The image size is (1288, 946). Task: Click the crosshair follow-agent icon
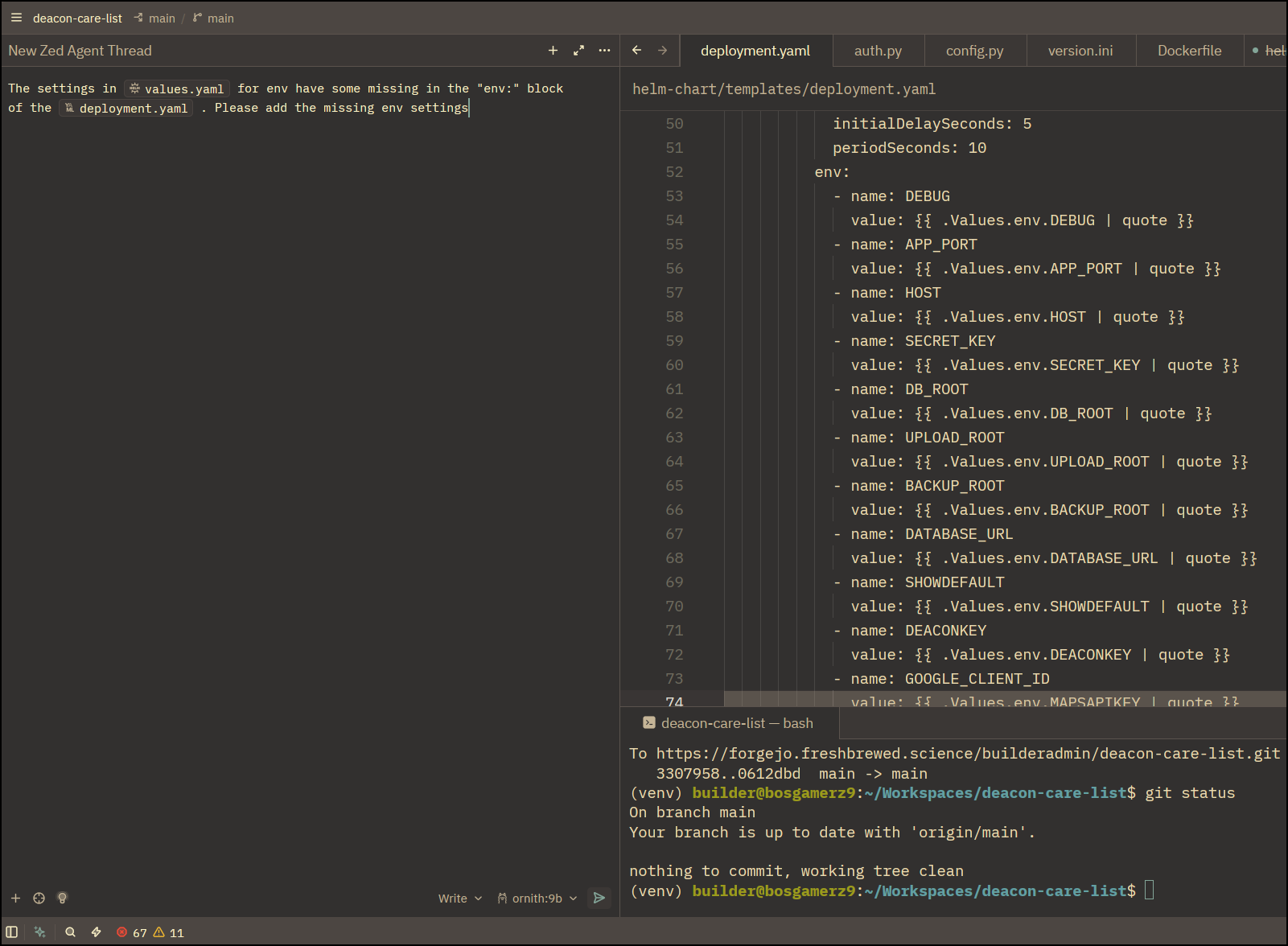39,898
